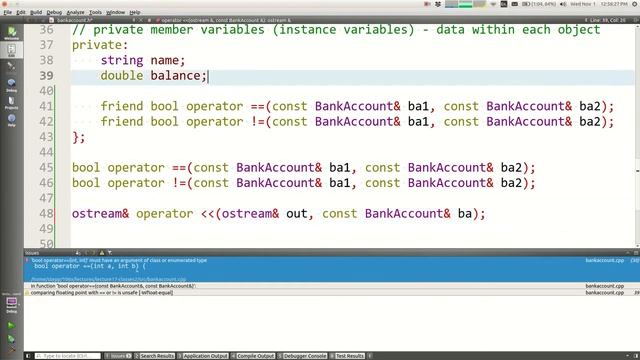
Task: Click the volume icon in system tray
Action: click(563, 4)
